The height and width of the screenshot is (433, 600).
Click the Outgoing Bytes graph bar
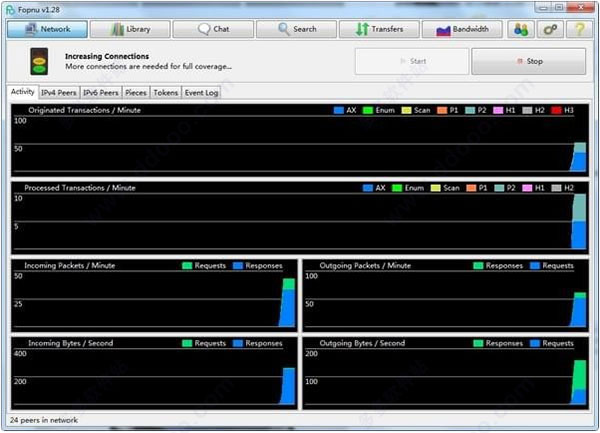579,382
